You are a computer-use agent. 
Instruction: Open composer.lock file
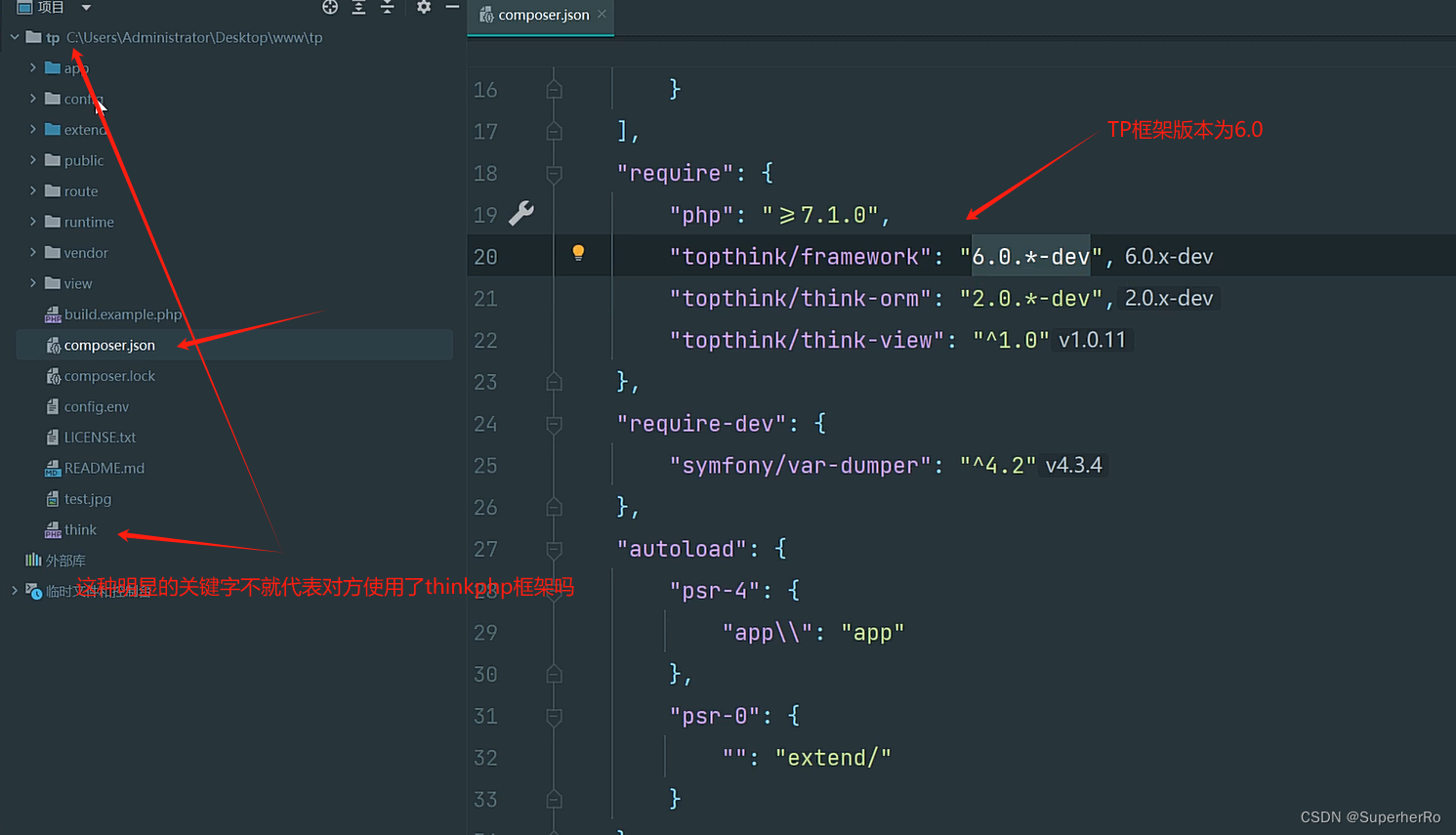coord(109,376)
